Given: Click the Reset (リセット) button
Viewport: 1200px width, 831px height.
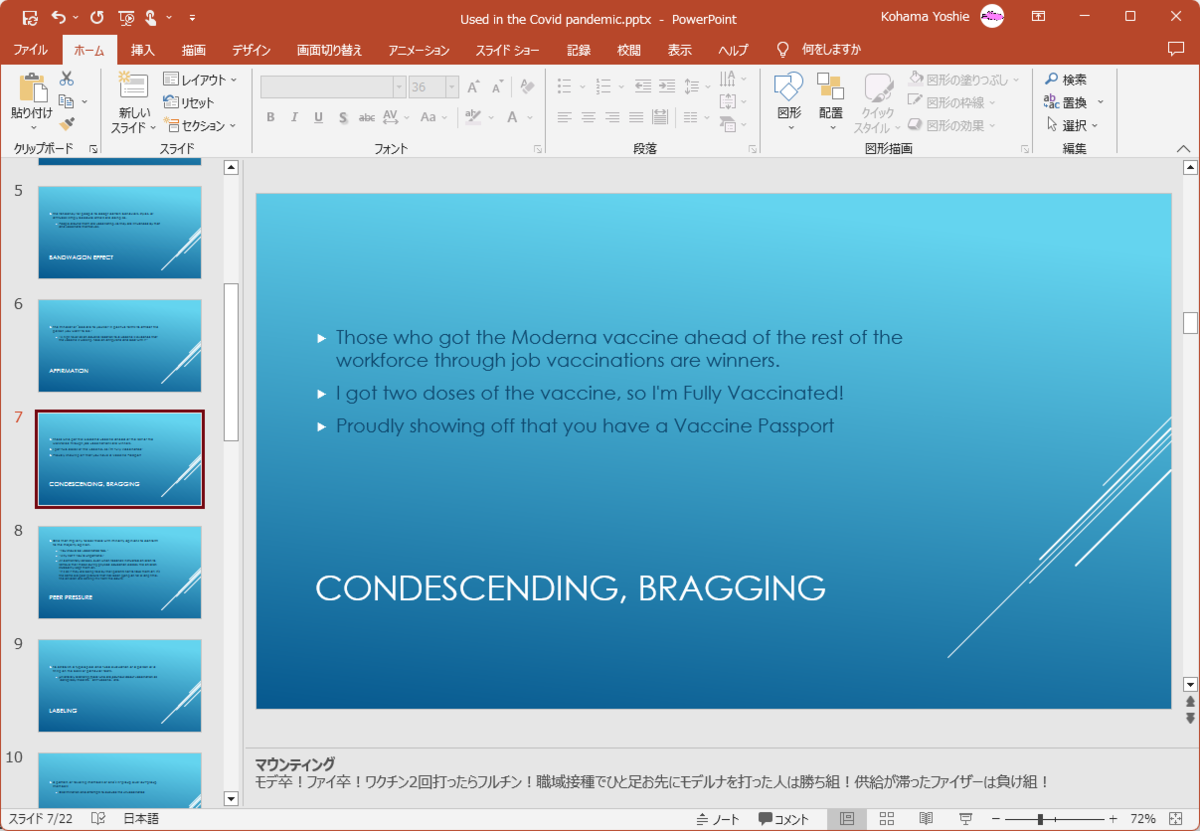Looking at the screenshot, I should click(x=189, y=102).
